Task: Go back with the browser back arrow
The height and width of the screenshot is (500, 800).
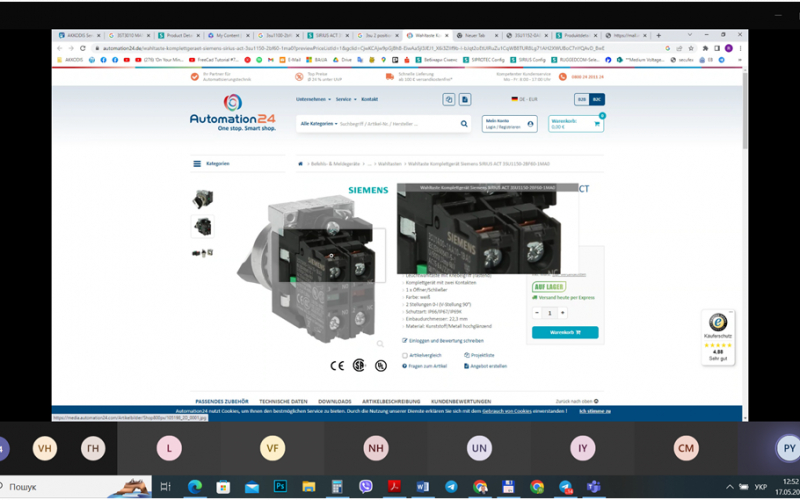Action: (x=60, y=48)
